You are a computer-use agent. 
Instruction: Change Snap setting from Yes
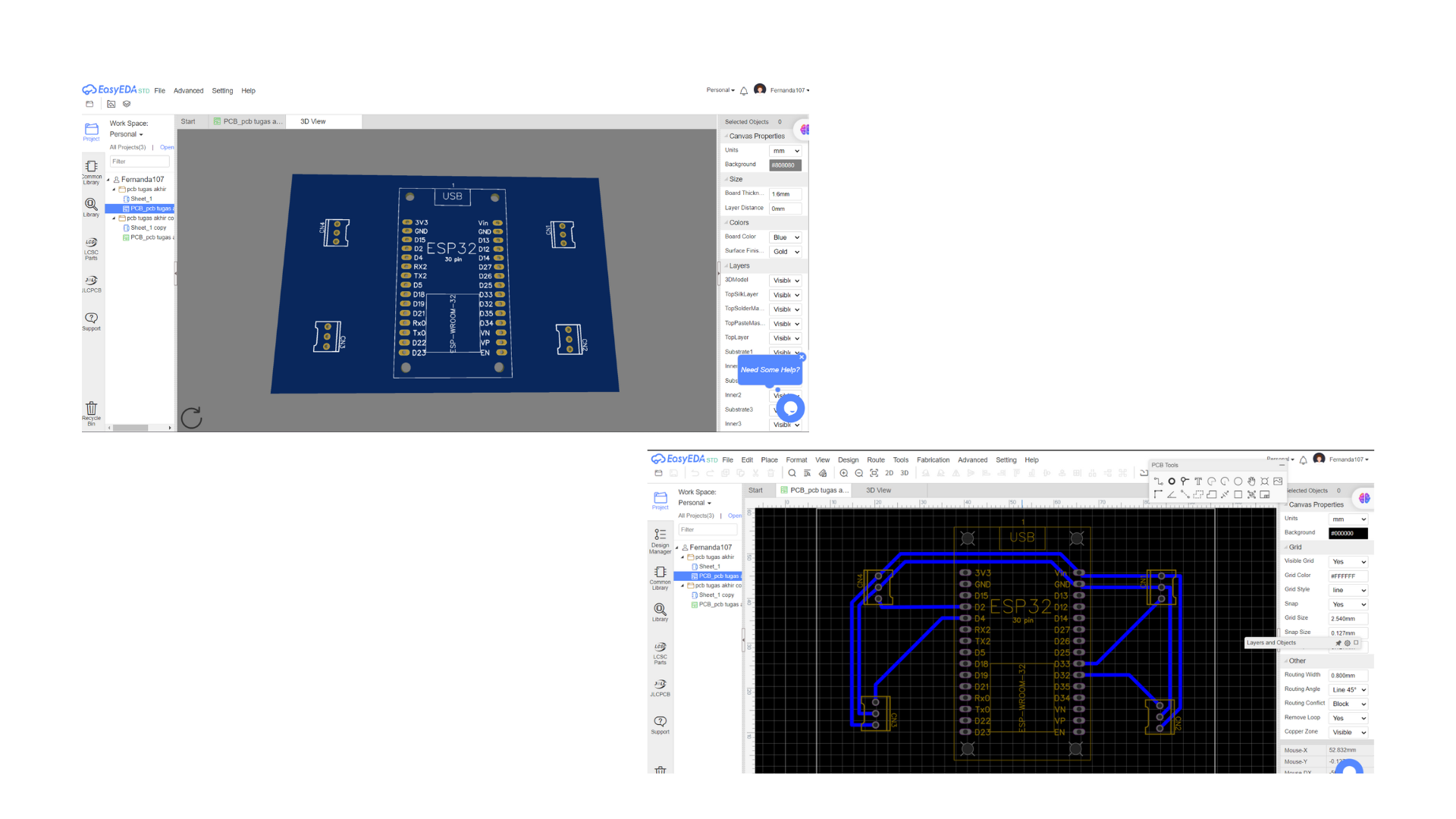(1348, 604)
